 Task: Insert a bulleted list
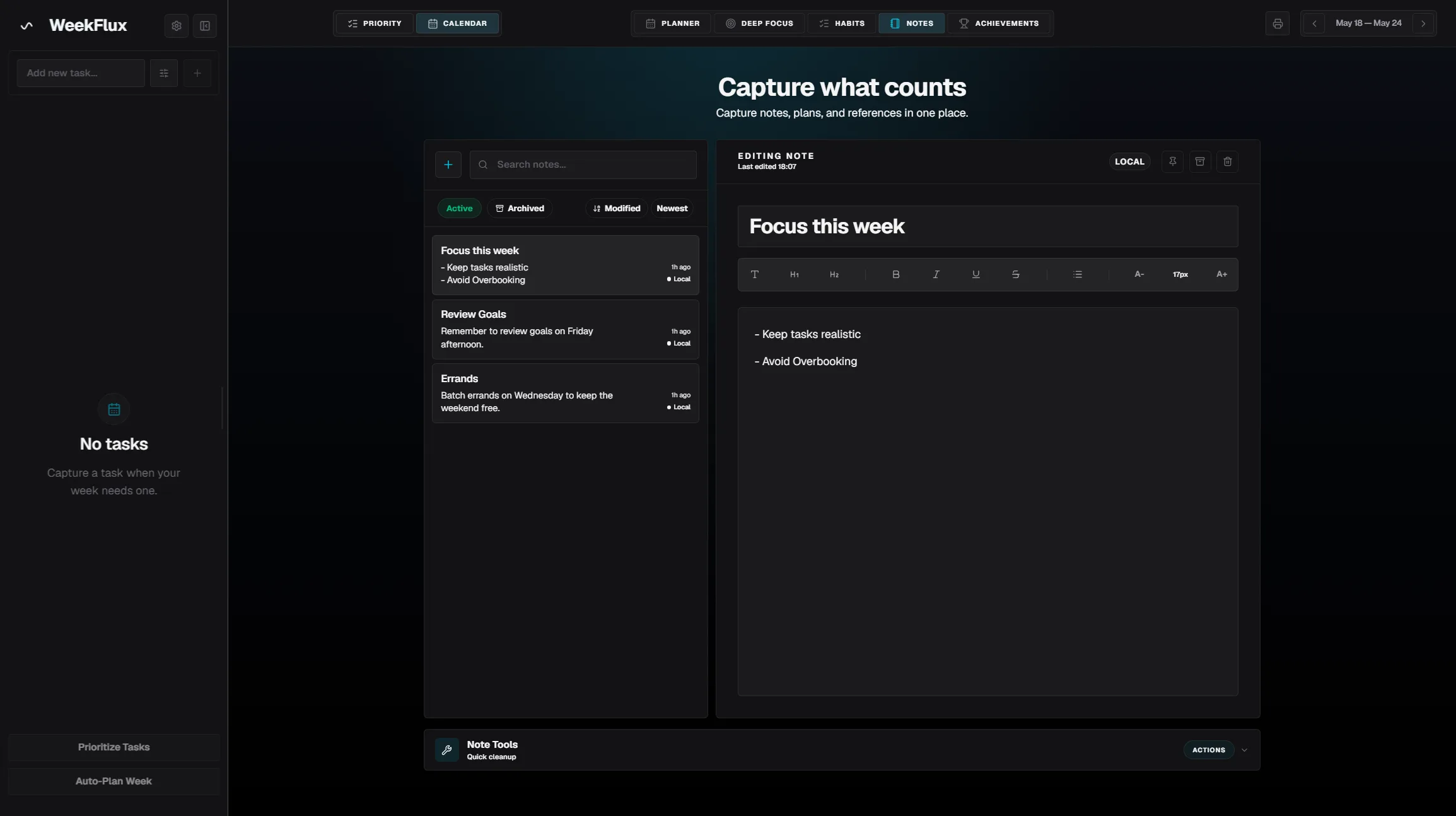pyautogui.click(x=1078, y=274)
